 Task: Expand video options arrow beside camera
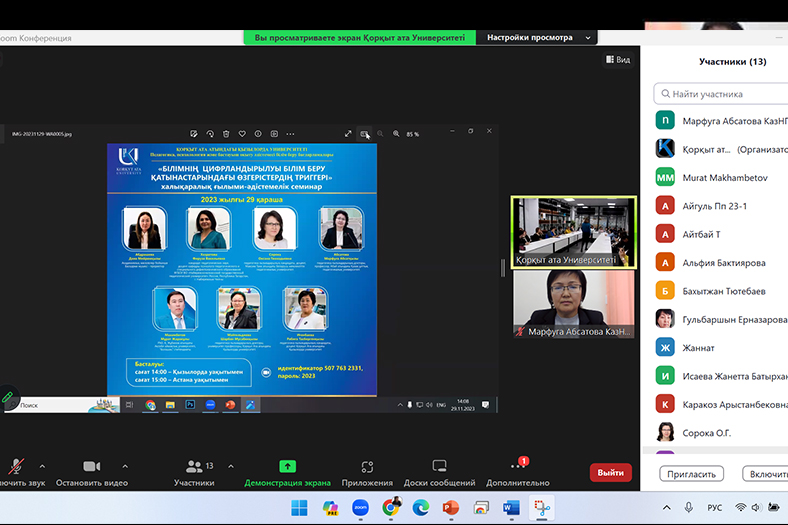pyautogui.click(x=124, y=466)
